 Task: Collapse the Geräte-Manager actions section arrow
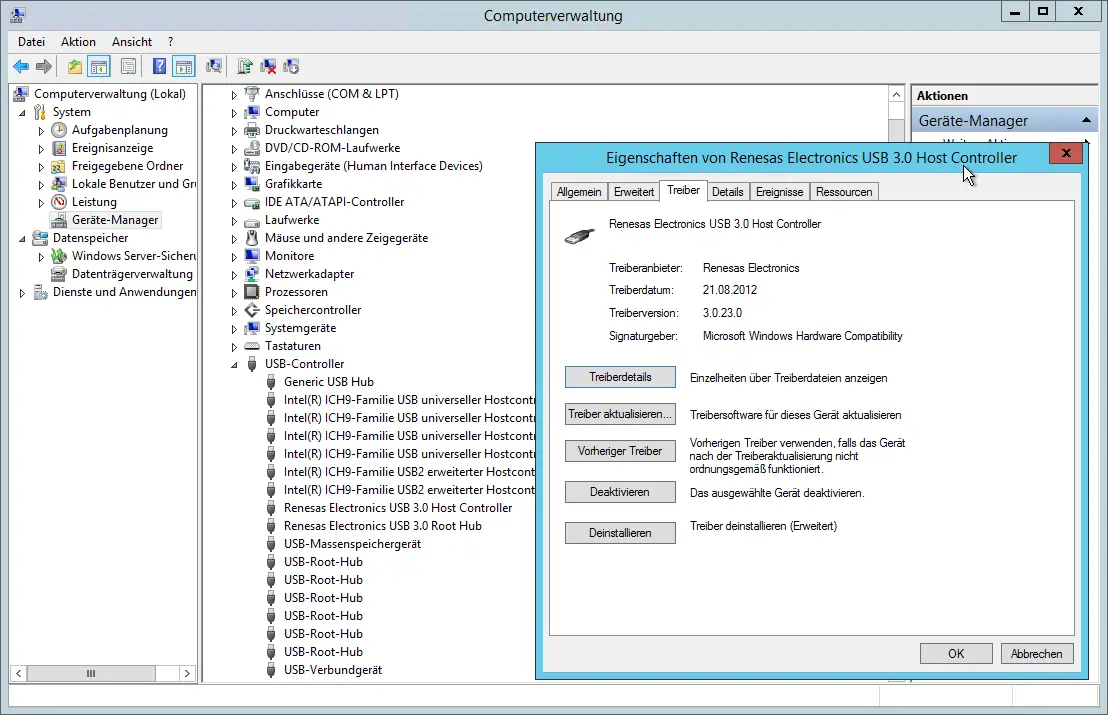coord(1086,121)
